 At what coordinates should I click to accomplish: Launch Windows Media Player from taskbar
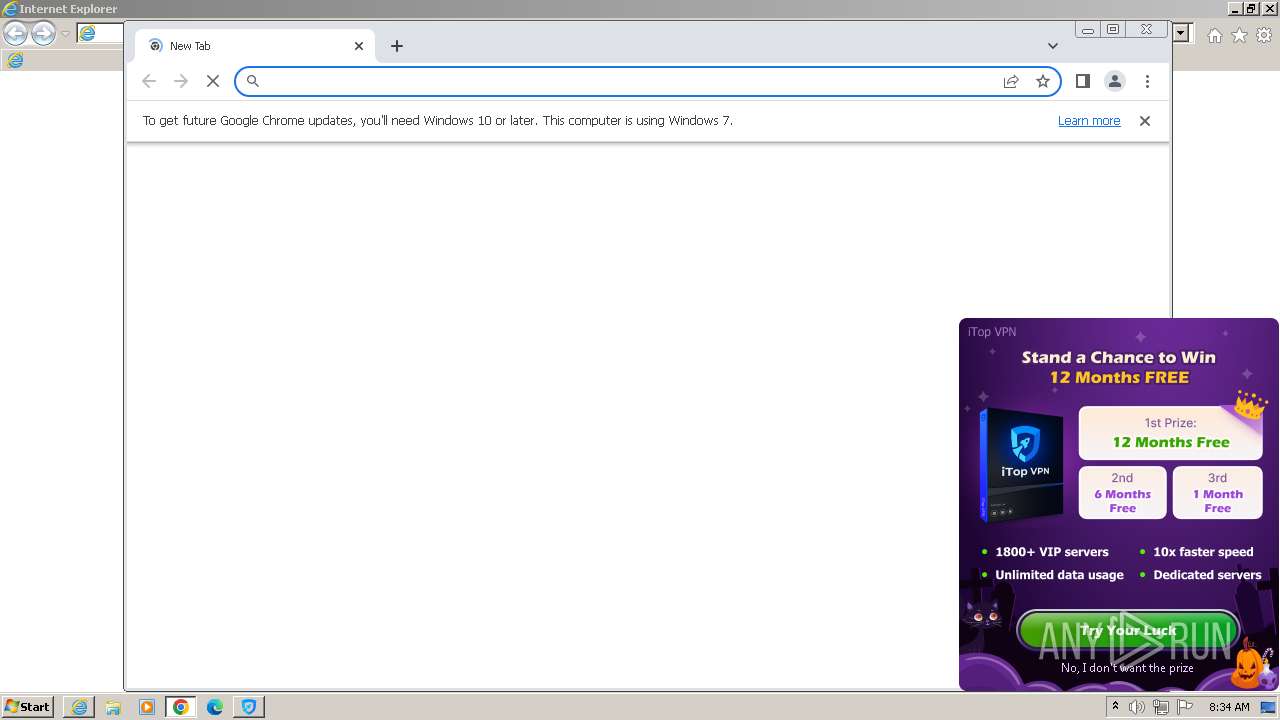pyautogui.click(x=147, y=707)
